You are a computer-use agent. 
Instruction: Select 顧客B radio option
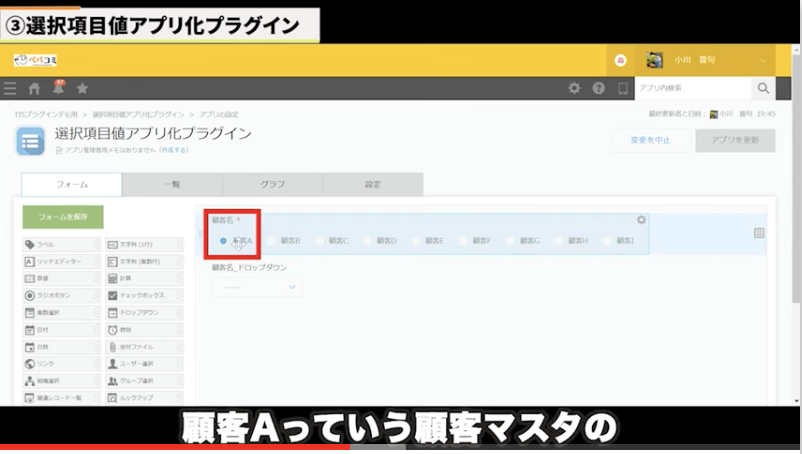click(x=271, y=241)
